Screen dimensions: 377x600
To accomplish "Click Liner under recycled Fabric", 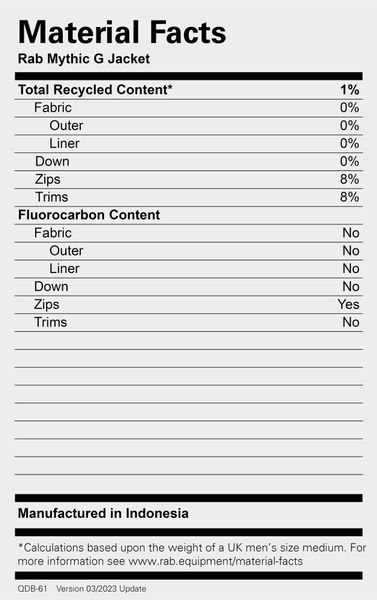I will [64, 143].
